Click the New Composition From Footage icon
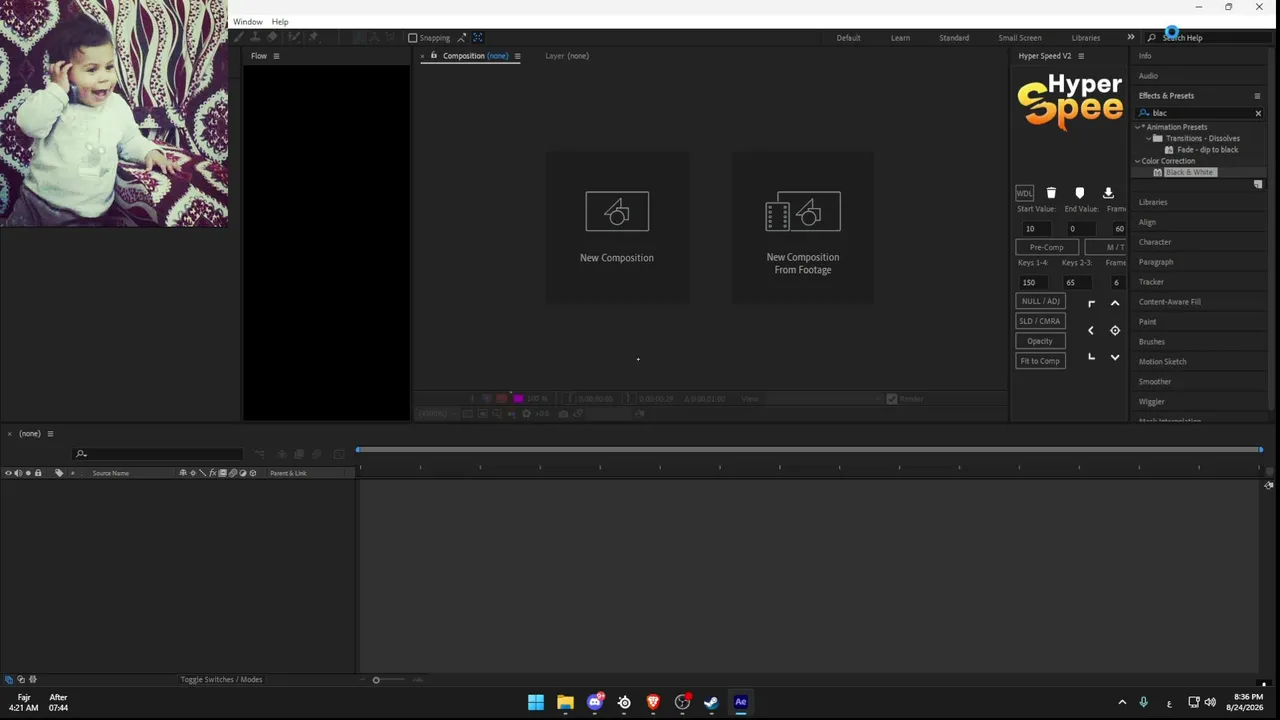This screenshot has height=720, width=1280. coord(803,211)
